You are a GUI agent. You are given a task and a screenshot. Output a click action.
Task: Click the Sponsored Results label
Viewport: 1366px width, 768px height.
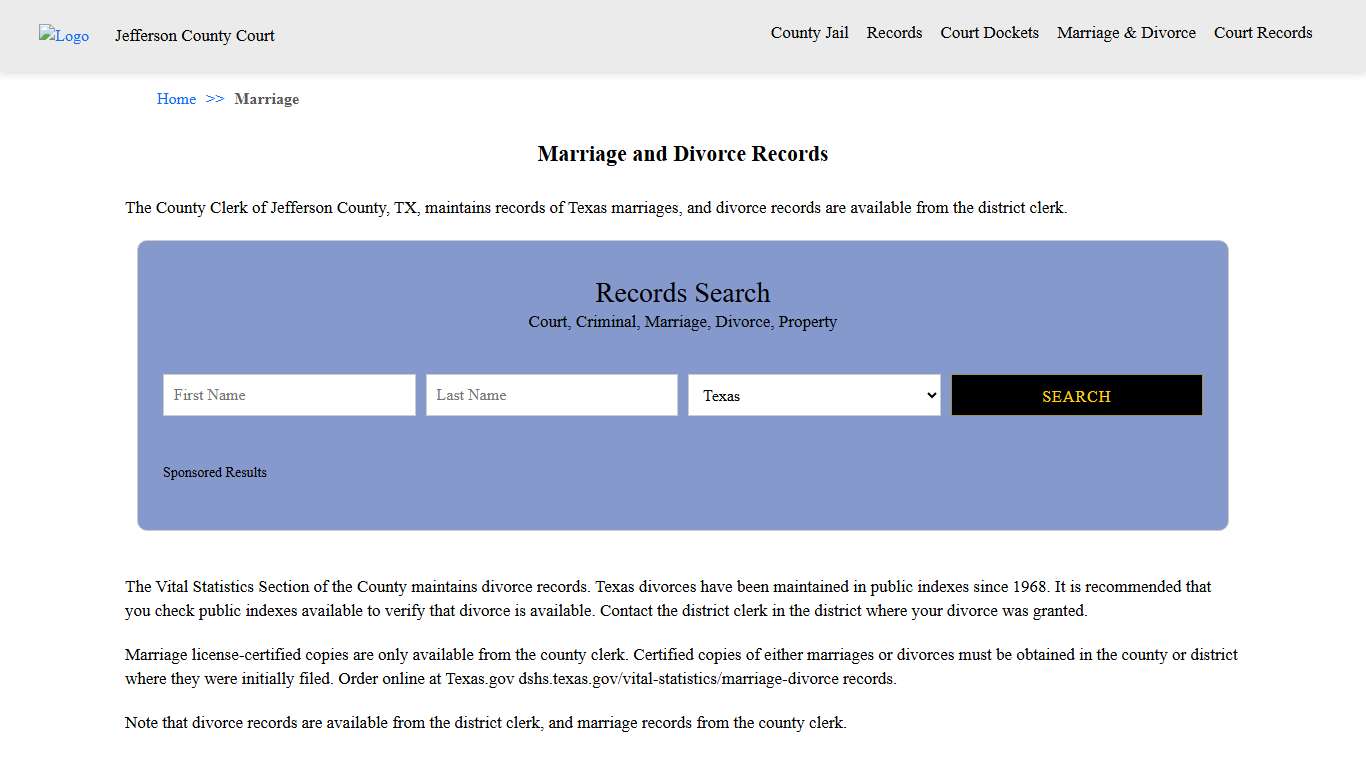click(x=214, y=472)
